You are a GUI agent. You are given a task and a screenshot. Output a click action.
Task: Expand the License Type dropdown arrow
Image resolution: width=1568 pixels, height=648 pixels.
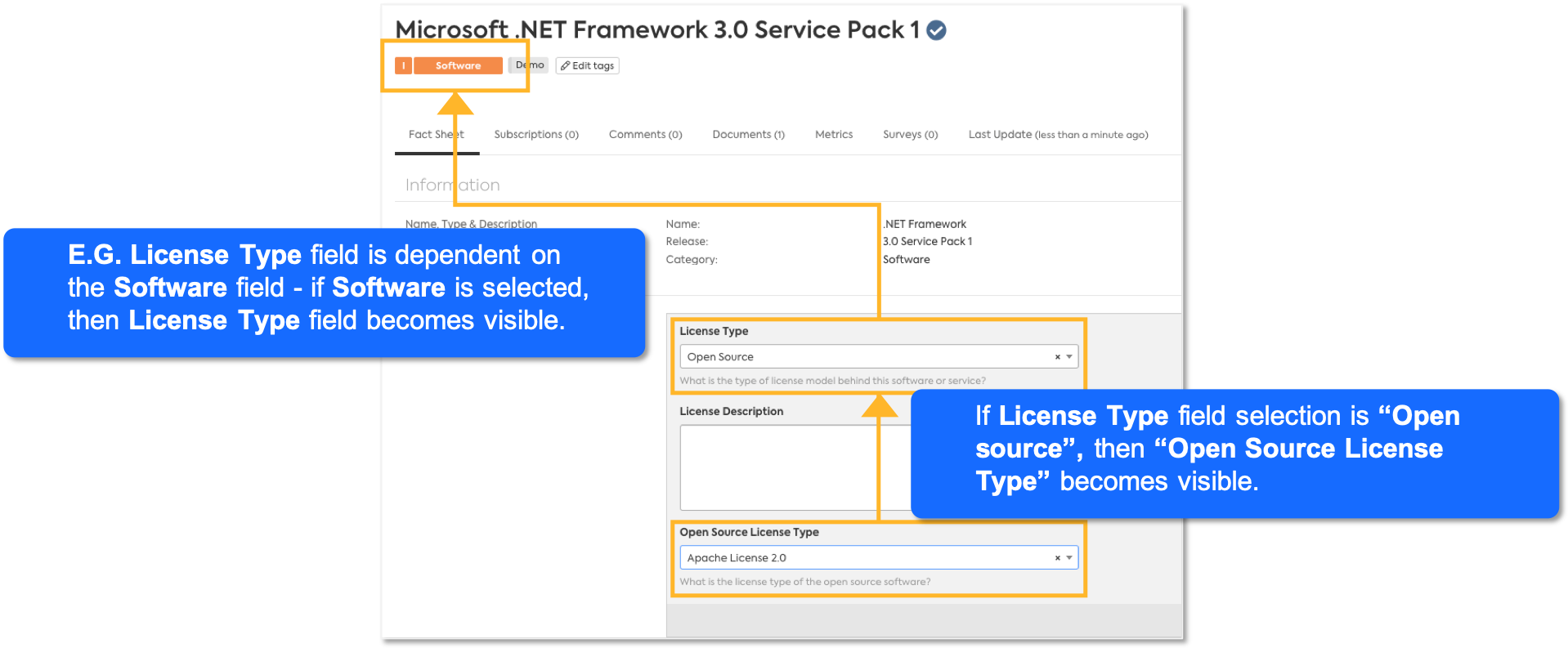coord(1069,357)
